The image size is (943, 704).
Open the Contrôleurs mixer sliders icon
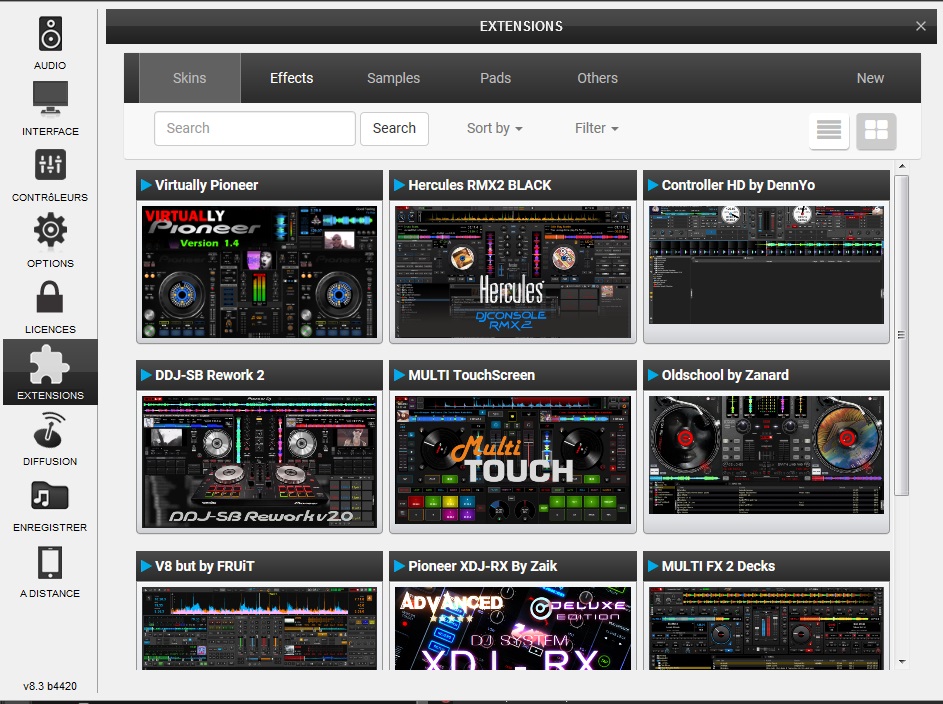tap(50, 164)
